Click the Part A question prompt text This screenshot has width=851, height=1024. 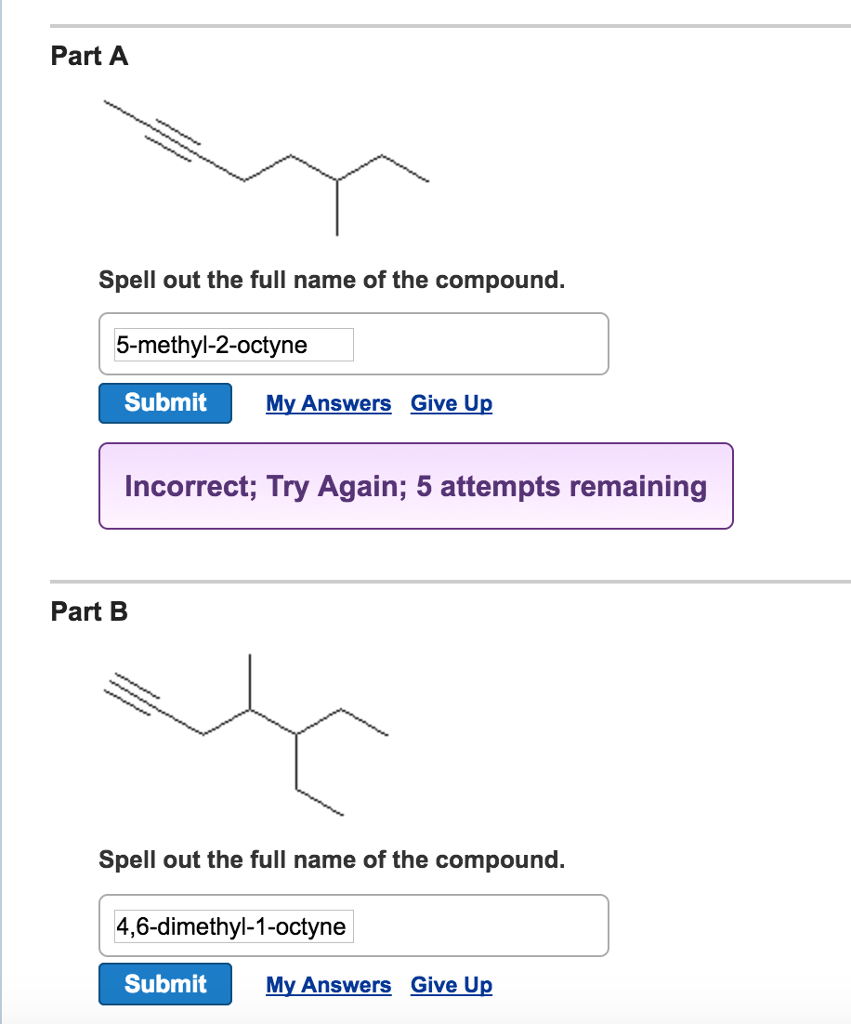(x=331, y=280)
